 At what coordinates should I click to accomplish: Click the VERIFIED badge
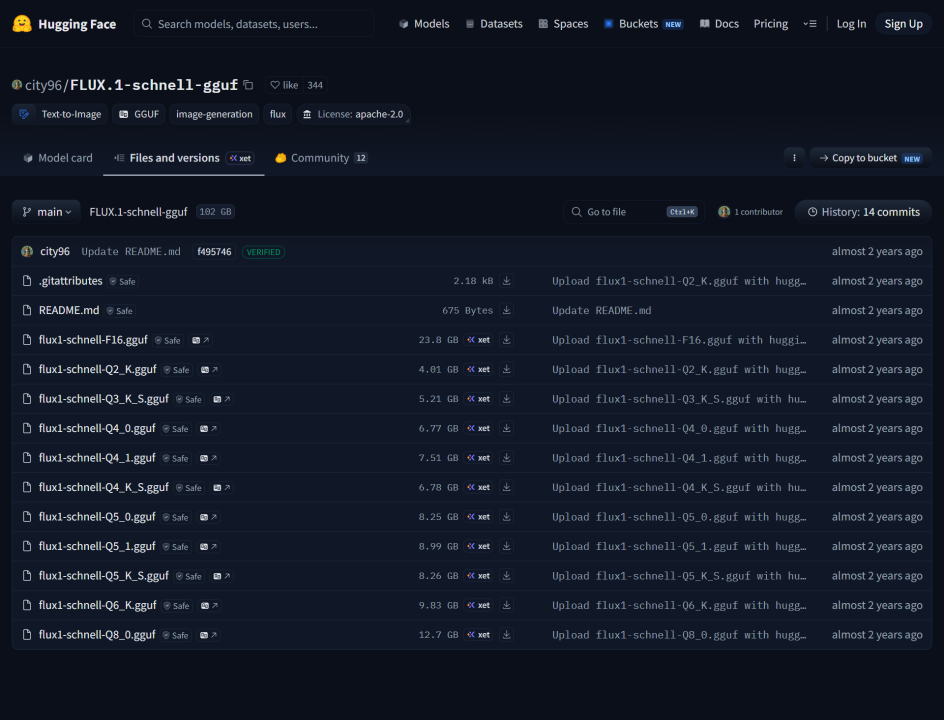263,252
